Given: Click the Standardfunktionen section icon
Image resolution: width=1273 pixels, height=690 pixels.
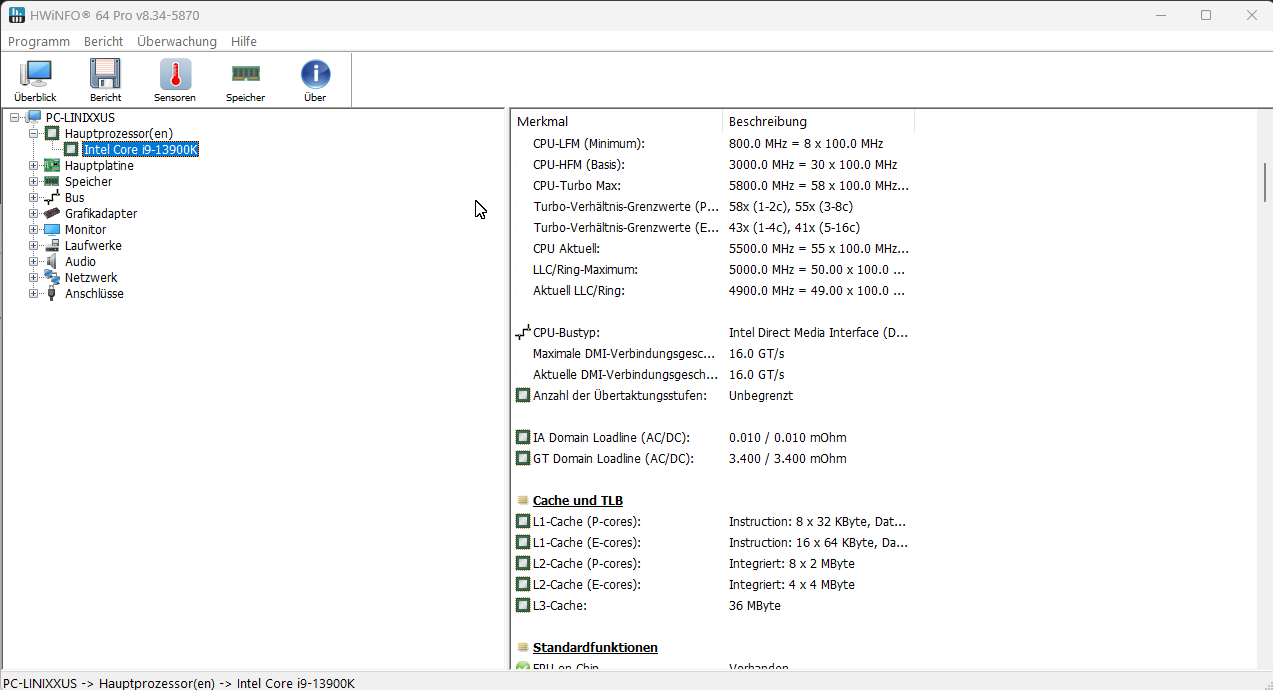Looking at the screenshot, I should 523,647.
